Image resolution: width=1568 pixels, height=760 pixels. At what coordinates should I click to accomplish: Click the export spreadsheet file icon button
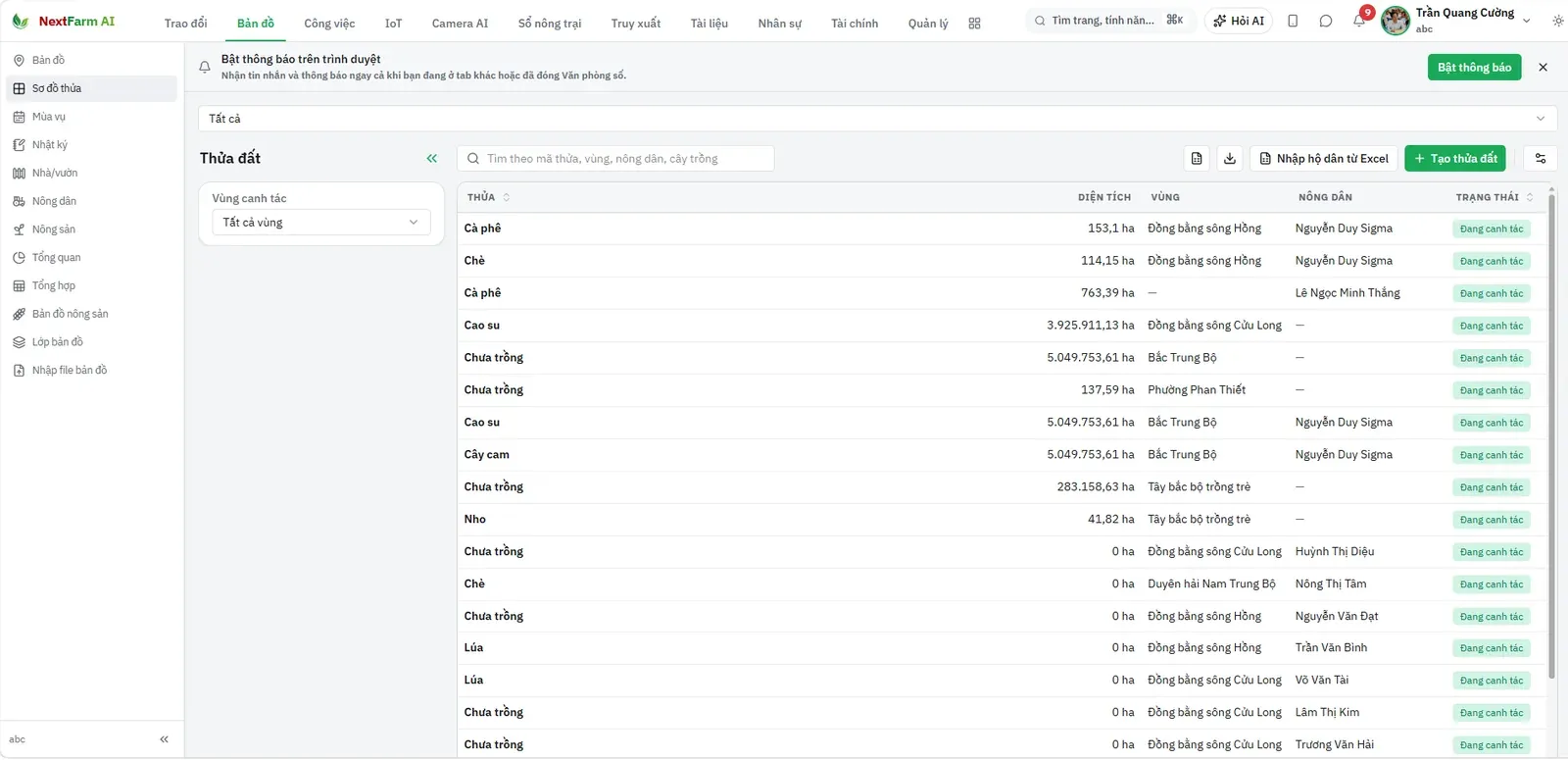[1197, 159]
